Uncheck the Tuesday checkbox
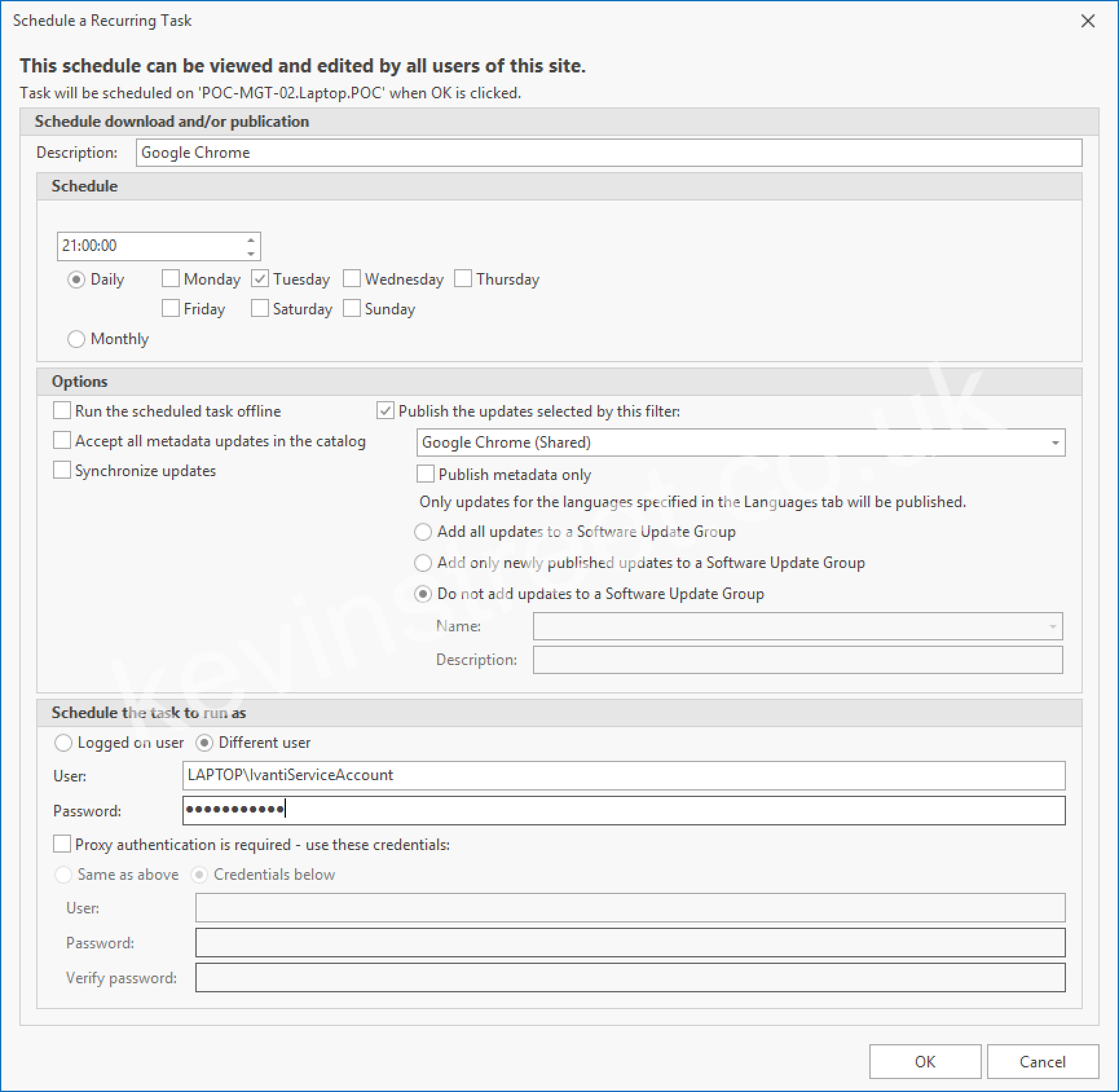Viewport: 1119px width, 1092px height. point(260,279)
